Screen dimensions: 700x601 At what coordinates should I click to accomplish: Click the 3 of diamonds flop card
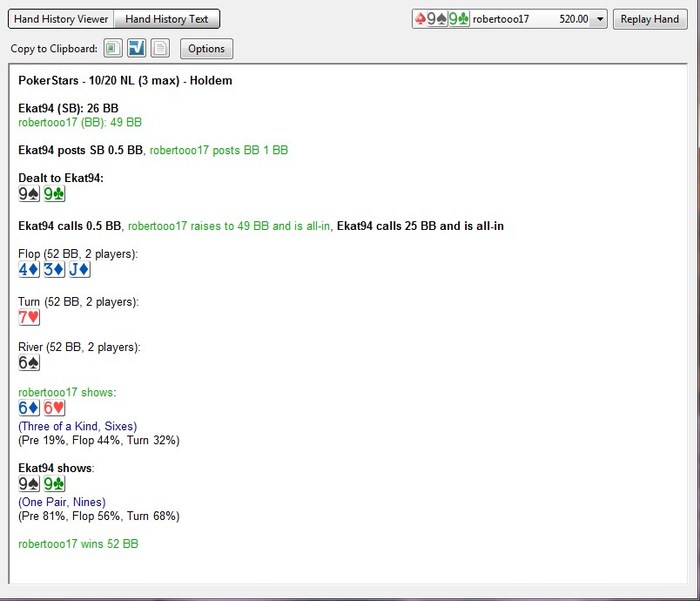coord(54,270)
